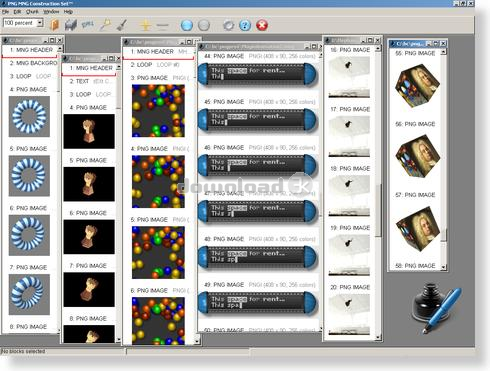Select the 2: TEXT chunk row

tap(89, 81)
